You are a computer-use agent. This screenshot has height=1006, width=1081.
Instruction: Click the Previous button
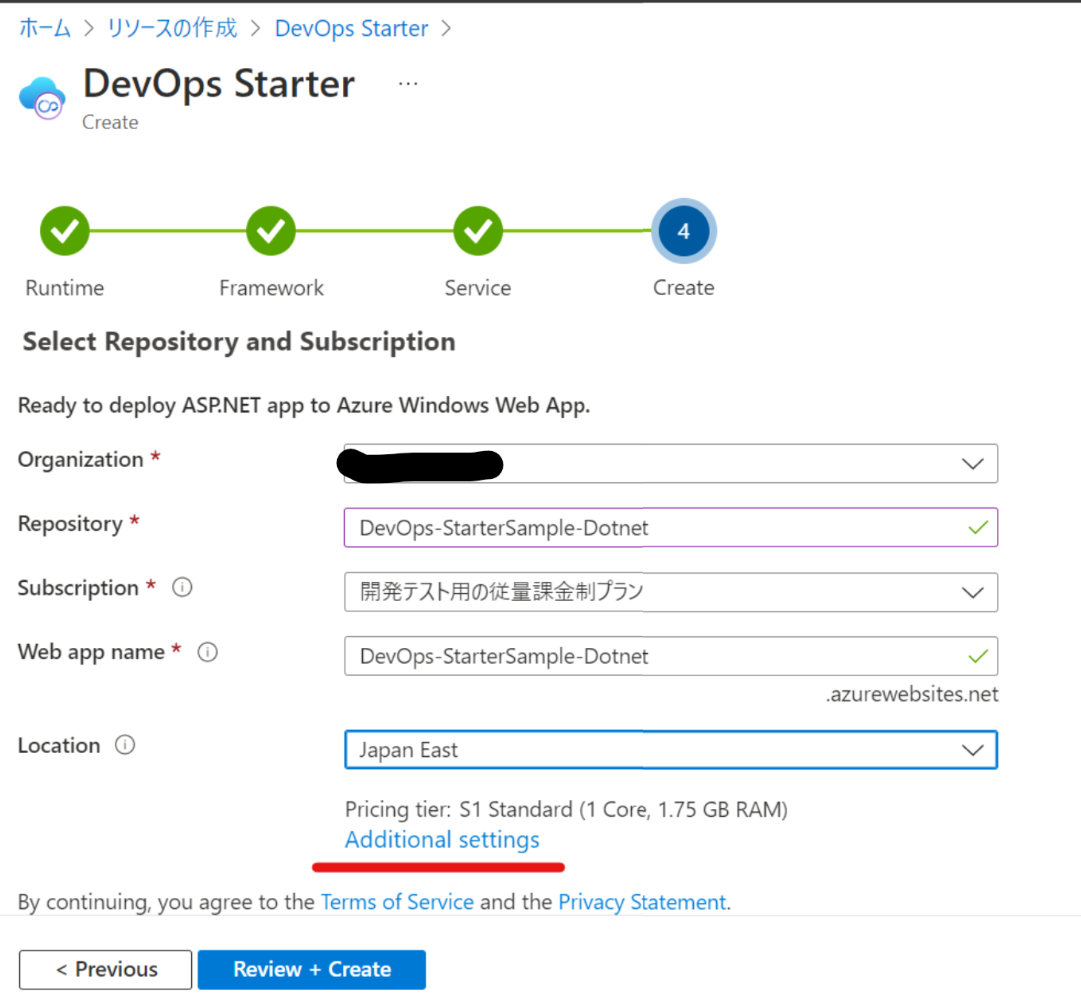click(x=105, y=969)
